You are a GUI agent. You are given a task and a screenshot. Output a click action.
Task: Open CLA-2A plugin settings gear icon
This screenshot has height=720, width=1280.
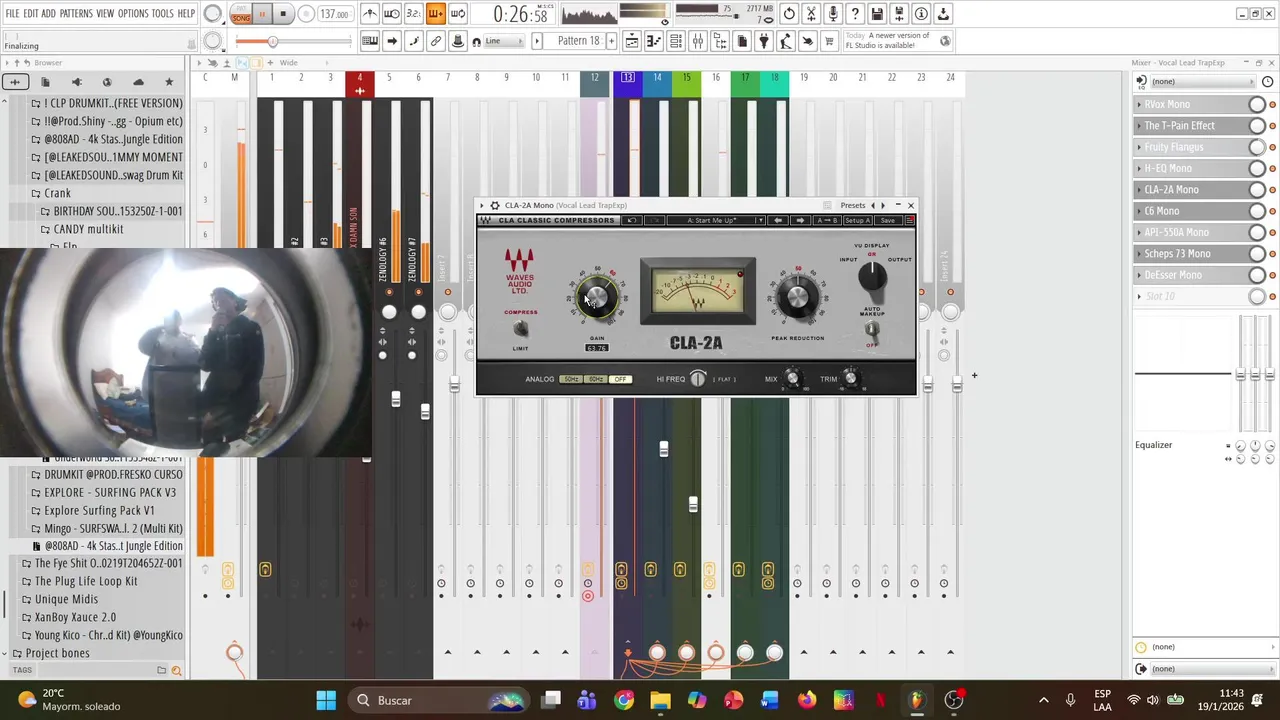tap(494, 205)
